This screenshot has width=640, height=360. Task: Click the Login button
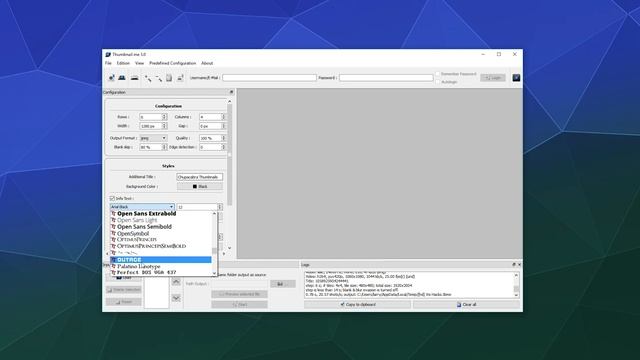point(493,78)
